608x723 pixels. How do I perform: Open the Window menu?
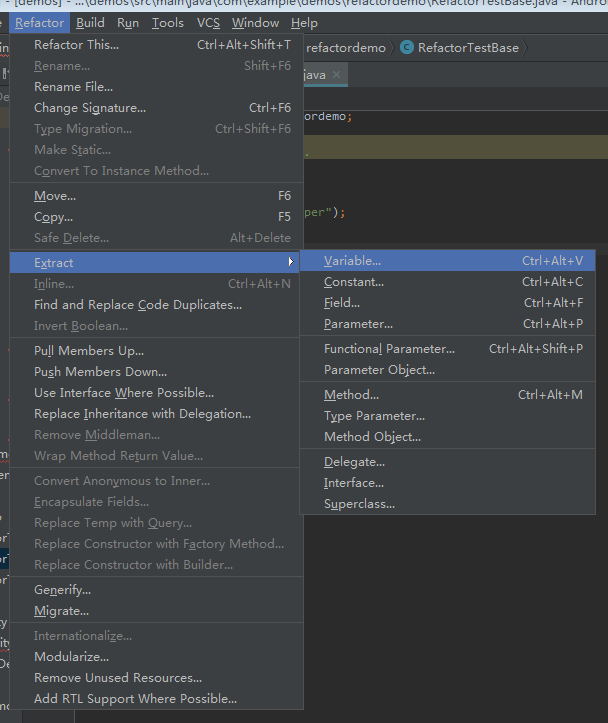[x=255, y=23]
